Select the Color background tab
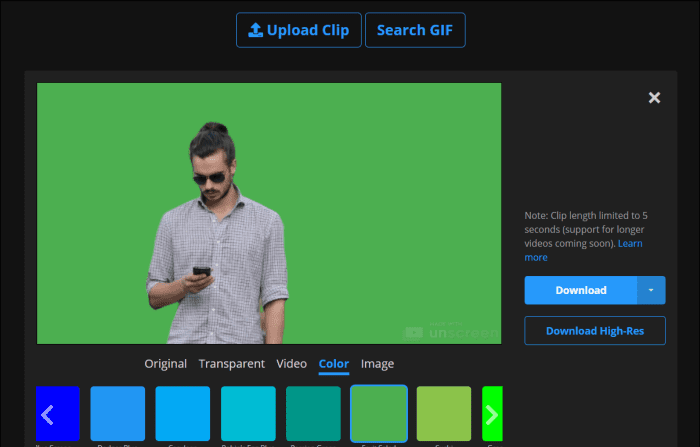 click(333, 363)
